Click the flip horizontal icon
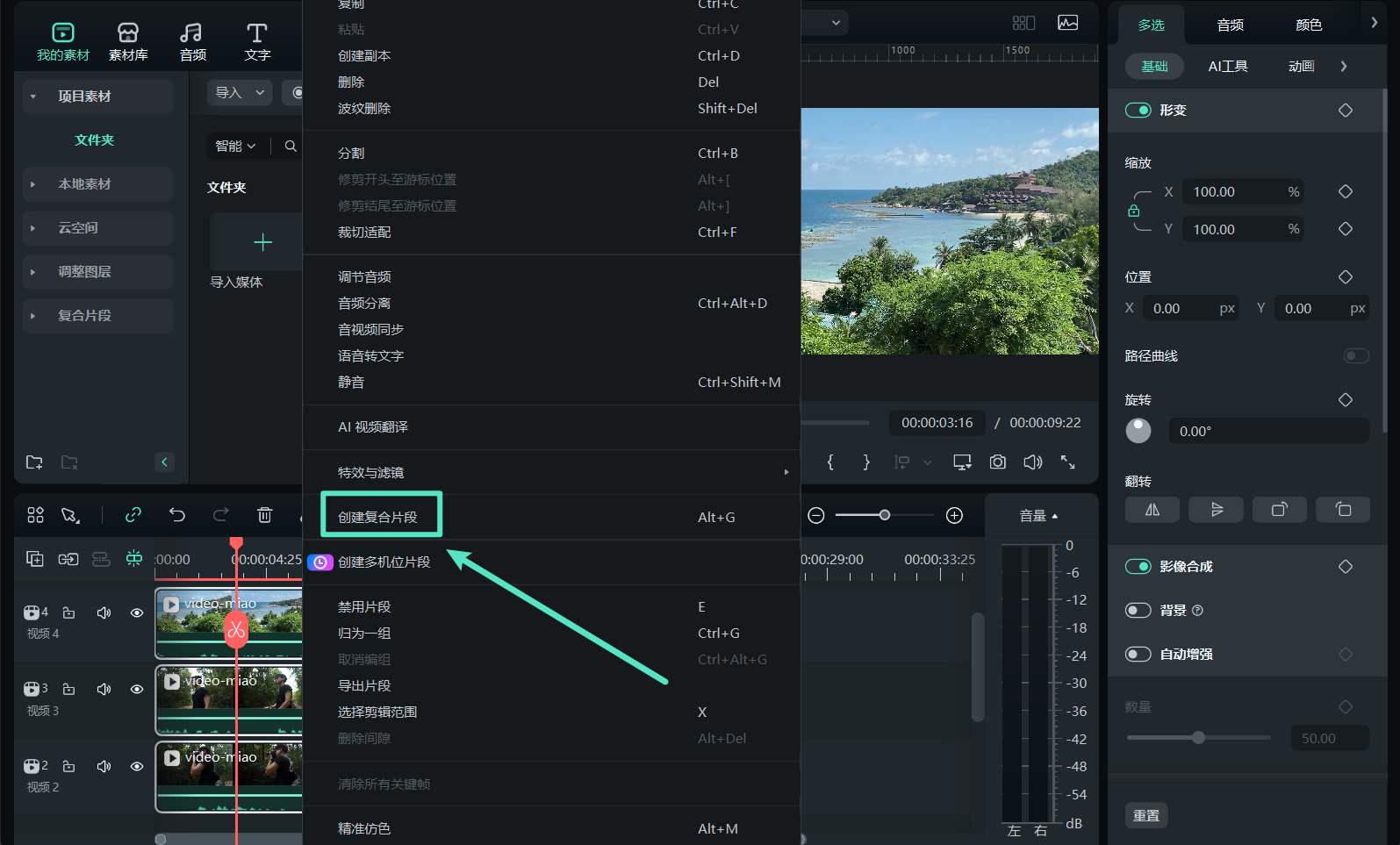This screenshot has width=1400, height=845. point(1152,510)
